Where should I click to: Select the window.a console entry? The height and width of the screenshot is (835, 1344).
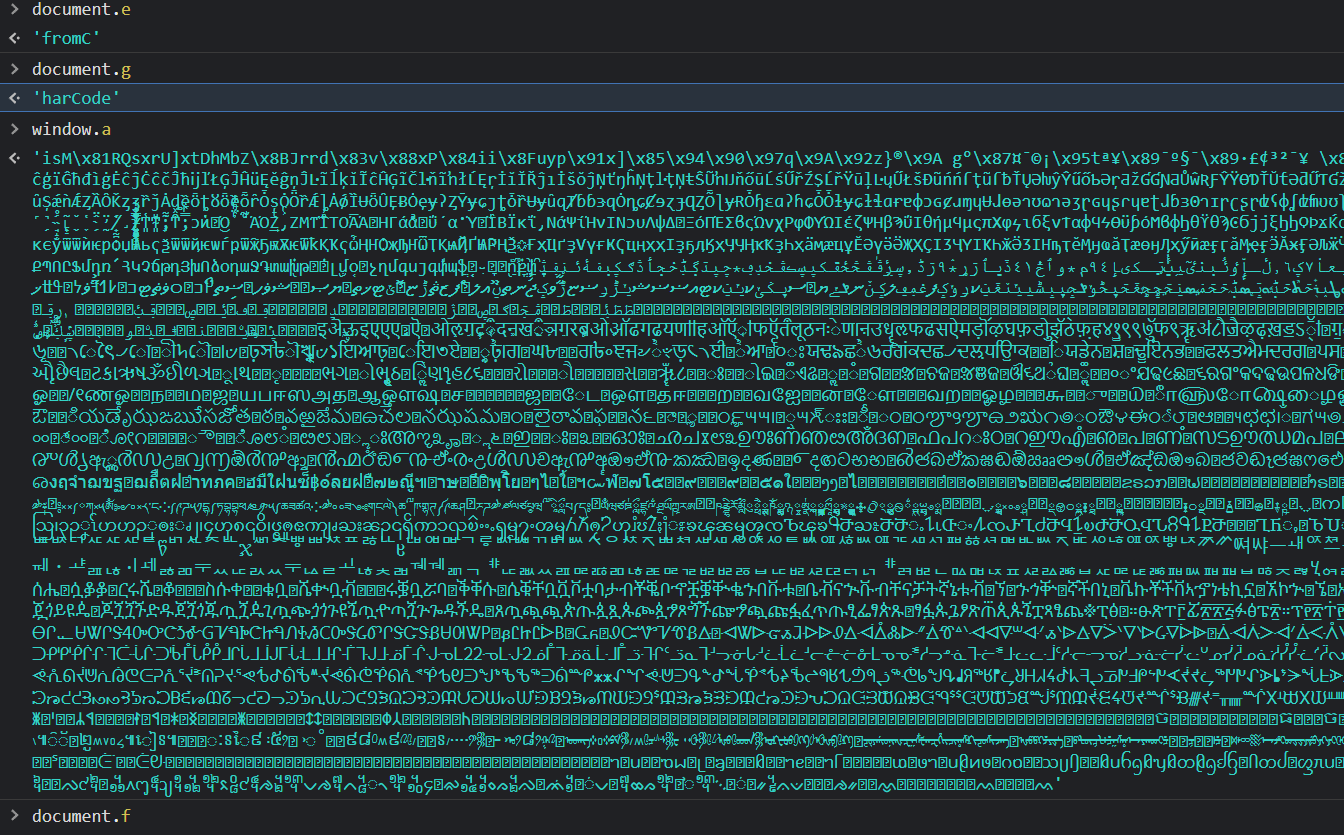(71, 129)
